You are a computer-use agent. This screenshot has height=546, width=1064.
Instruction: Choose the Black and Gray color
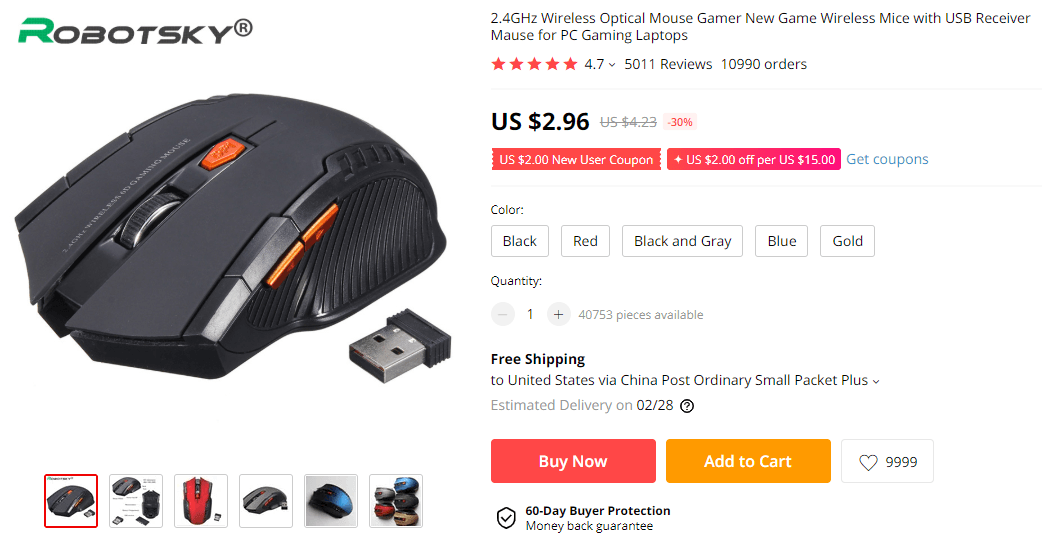682,241
